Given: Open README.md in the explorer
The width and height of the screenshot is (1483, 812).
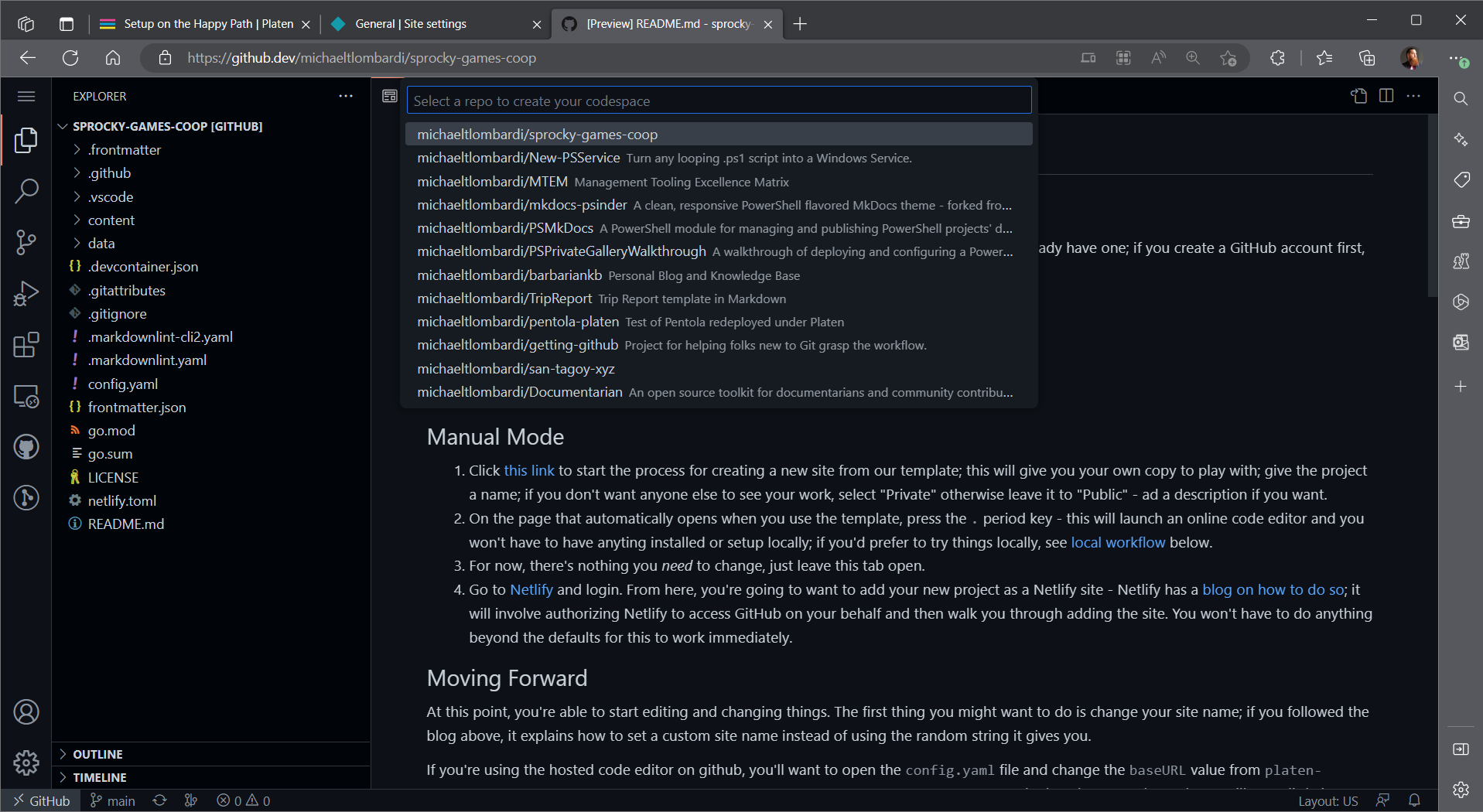Looking at the screenshot, I should click(125, 524).
